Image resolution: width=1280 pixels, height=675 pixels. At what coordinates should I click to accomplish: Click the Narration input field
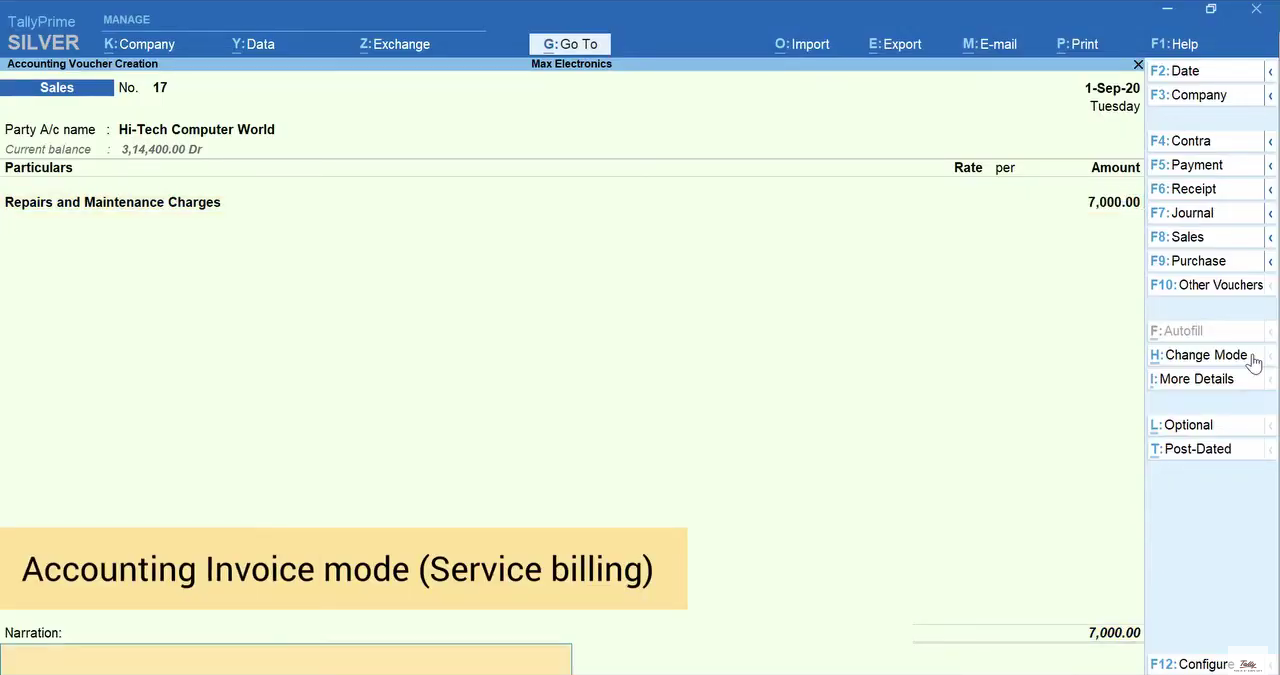click(286, 659)
